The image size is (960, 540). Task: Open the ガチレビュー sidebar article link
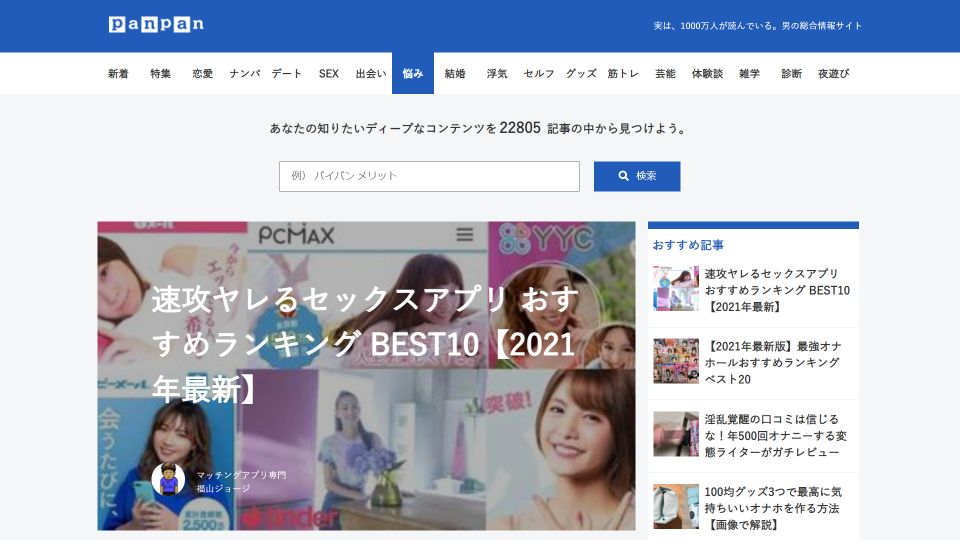click(x=775, y=435)
